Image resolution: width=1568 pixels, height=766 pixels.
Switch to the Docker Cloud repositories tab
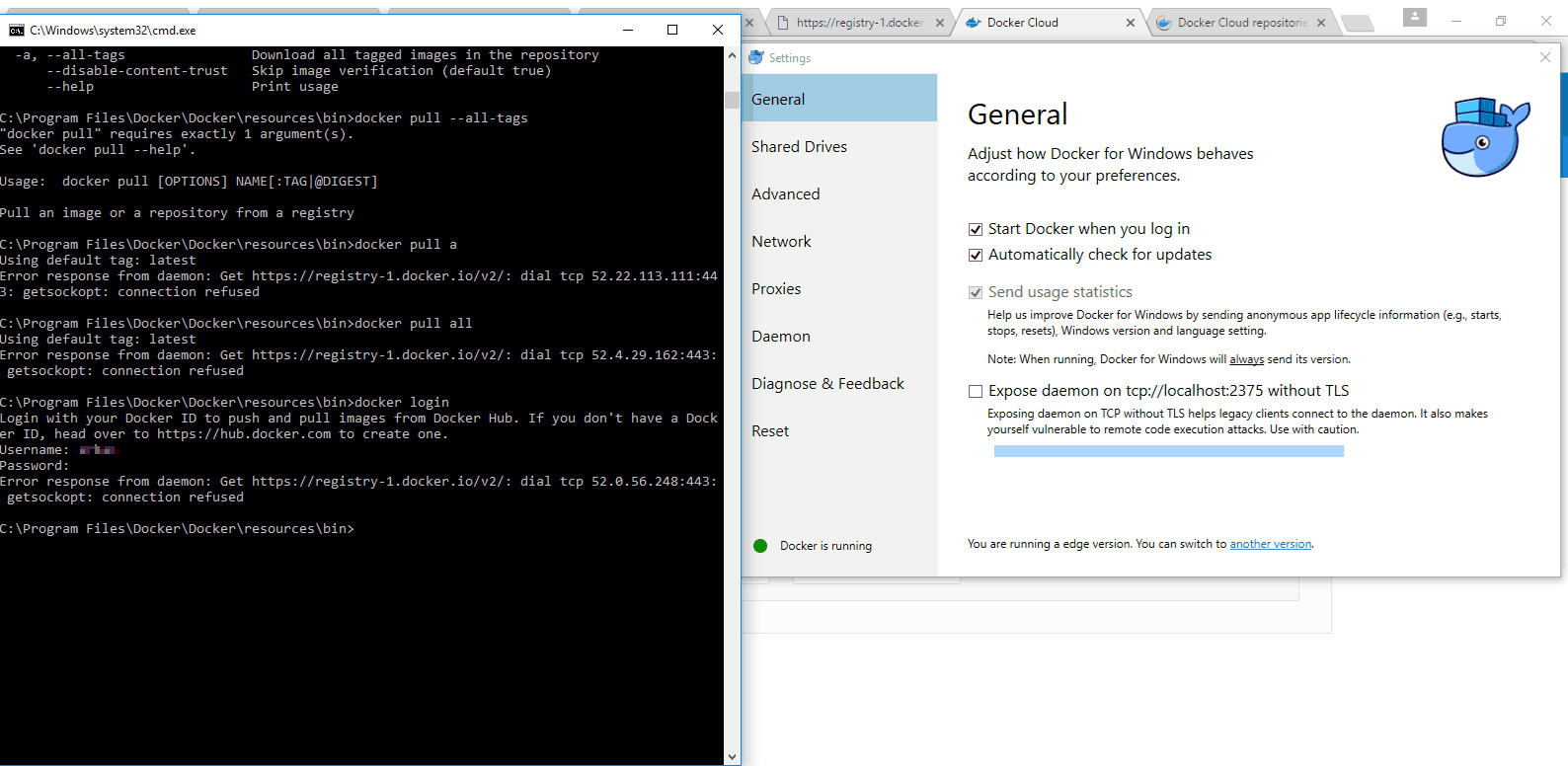[x=1240, y=23]
